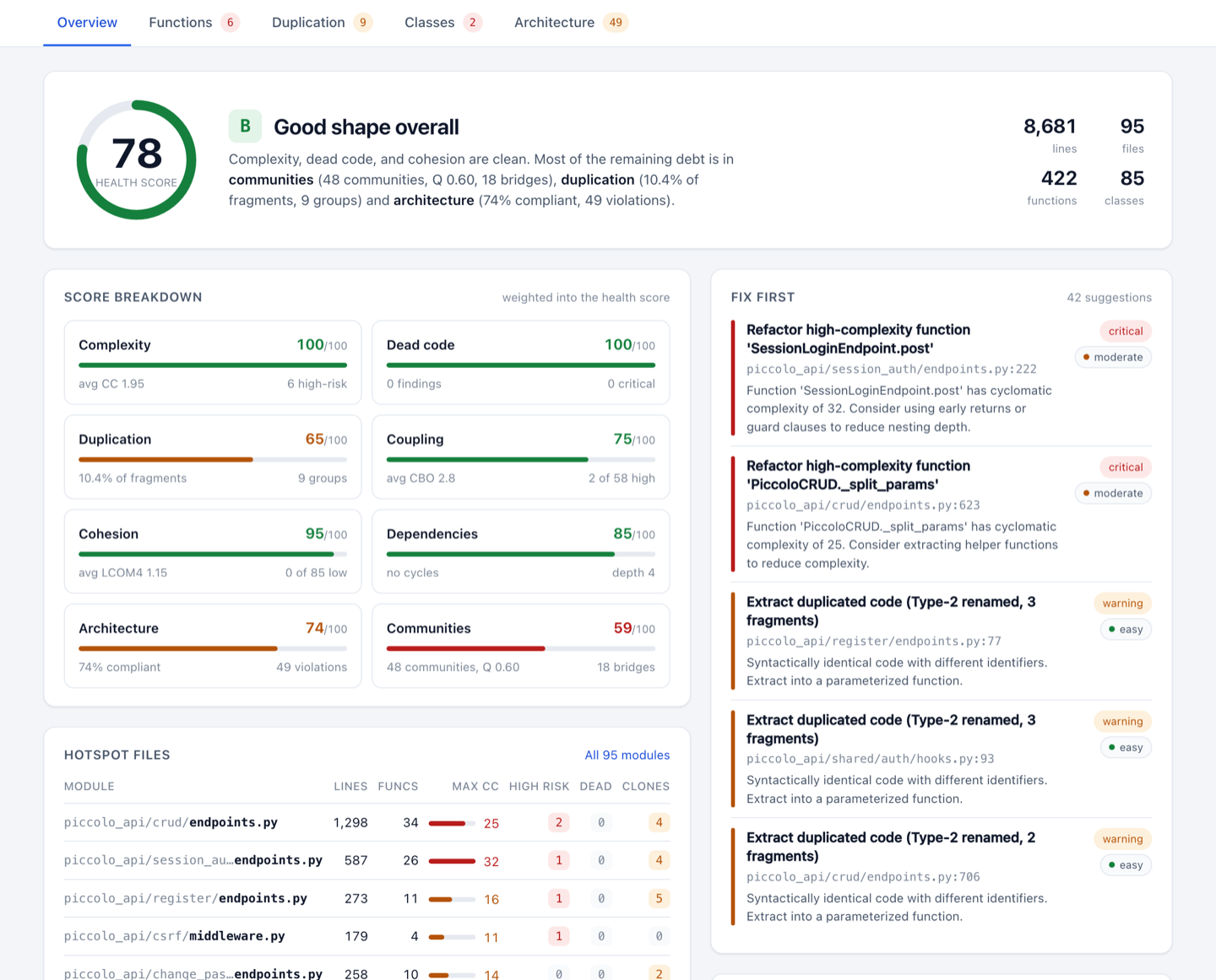
Task: Click the 95 files stat
Action: [1132, 135]
